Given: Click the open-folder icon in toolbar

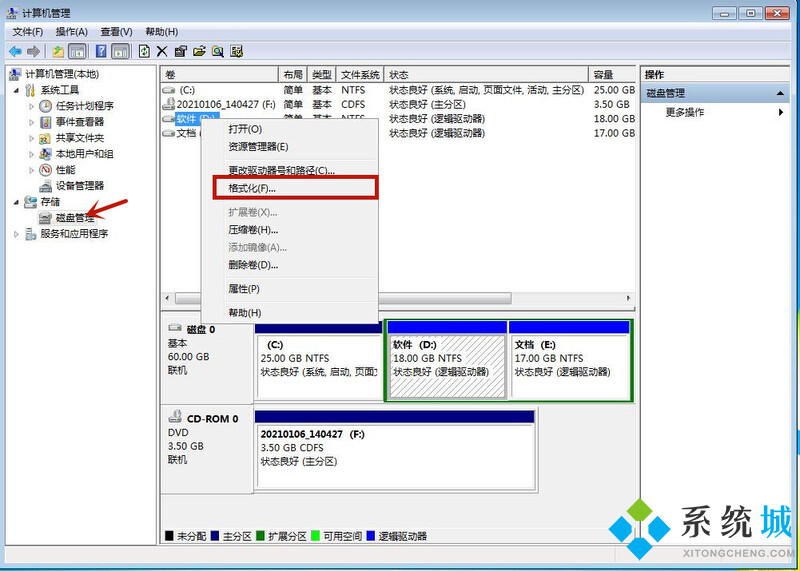Looking at the screenshot, I should (199, 51).
